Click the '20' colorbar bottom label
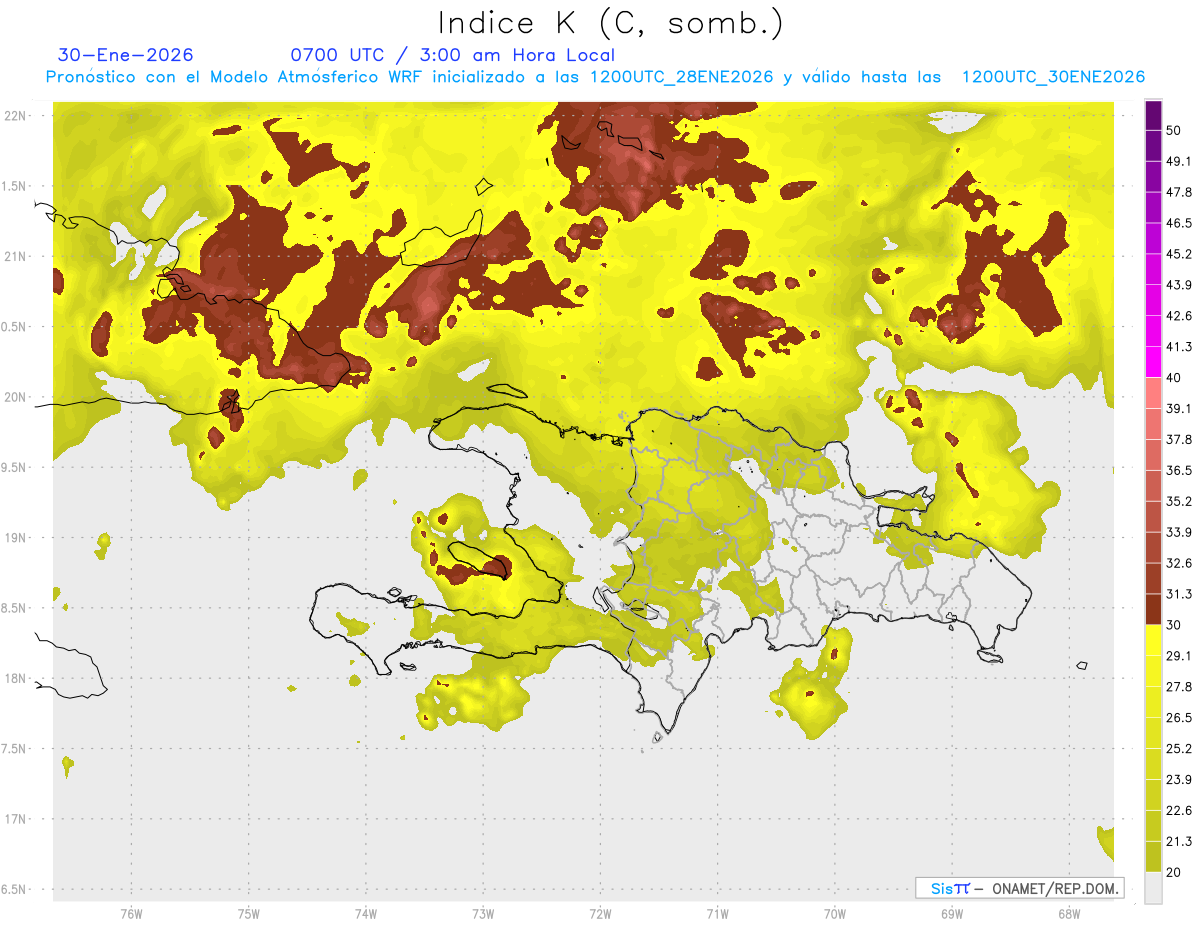The image size is (1200, 927). (x=1175, y=873)
